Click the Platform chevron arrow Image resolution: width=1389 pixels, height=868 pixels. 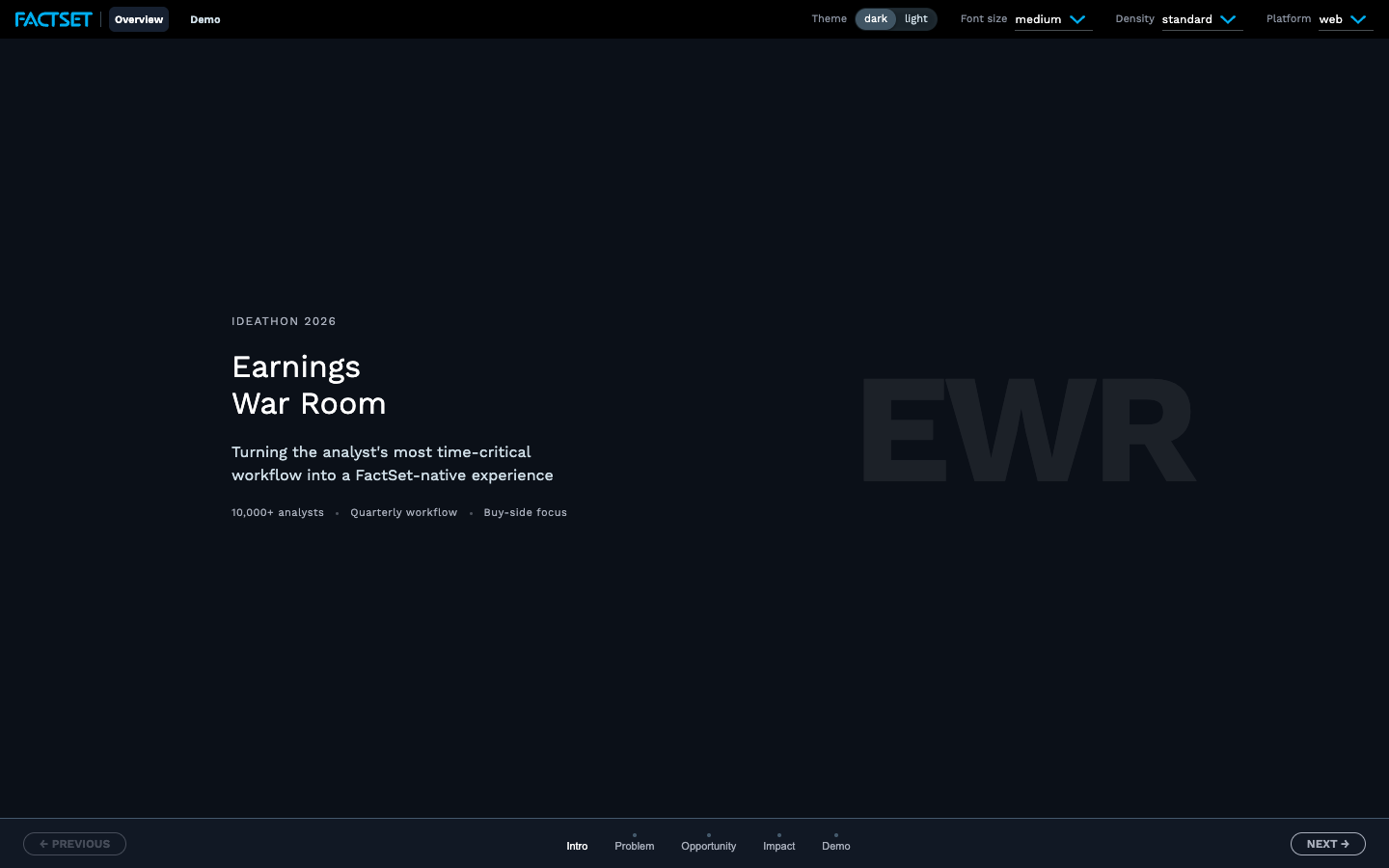[x=1358, y=19]
